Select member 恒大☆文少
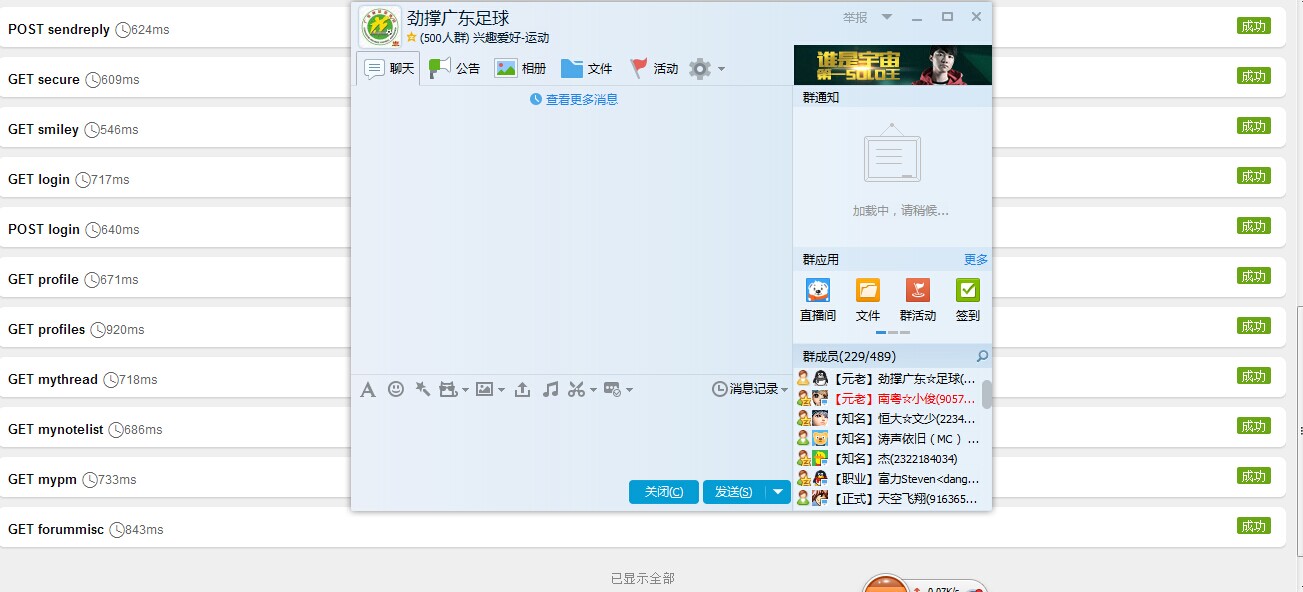This screenshot has height=592, width=1303. coord(887,418)
